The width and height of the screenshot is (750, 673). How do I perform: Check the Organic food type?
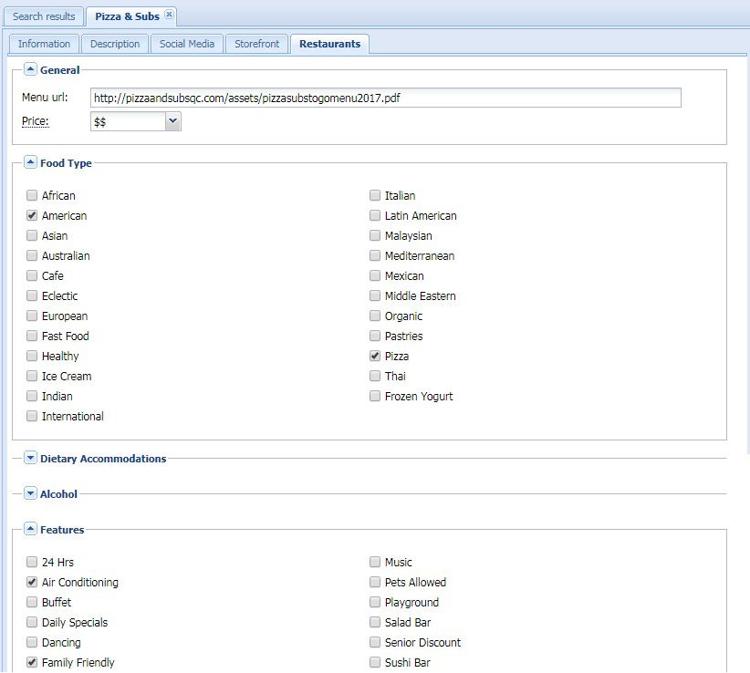click(x=375, y=316)
